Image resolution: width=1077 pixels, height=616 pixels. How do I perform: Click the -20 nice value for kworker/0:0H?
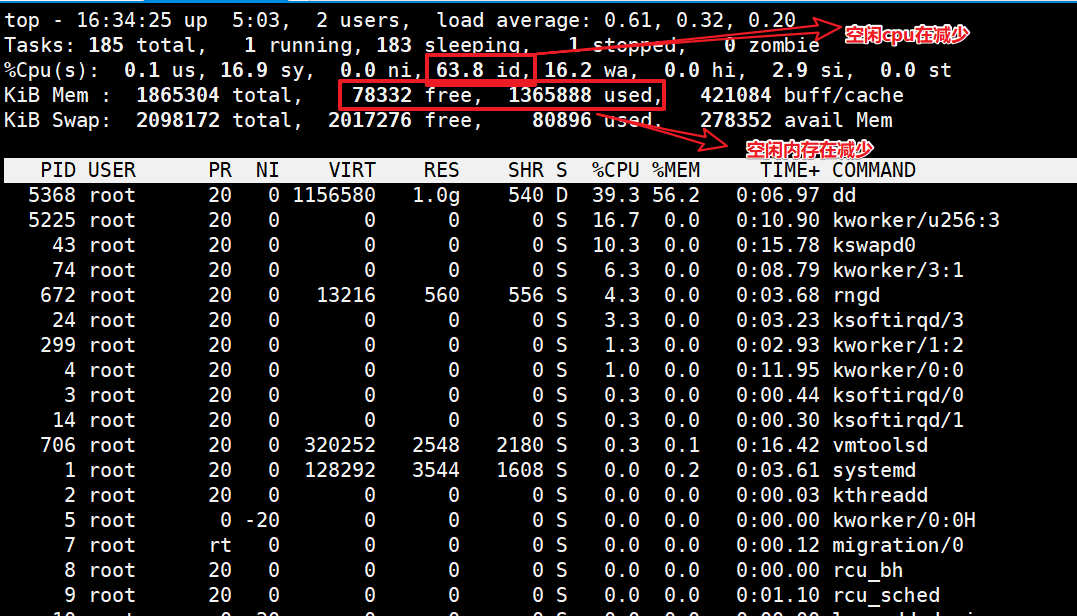coord(262,521)
